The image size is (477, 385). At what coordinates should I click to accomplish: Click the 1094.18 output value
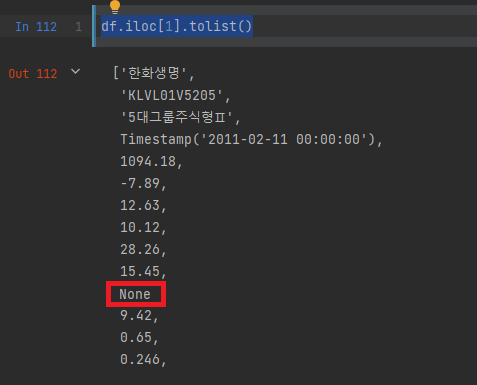coord(148,161)
